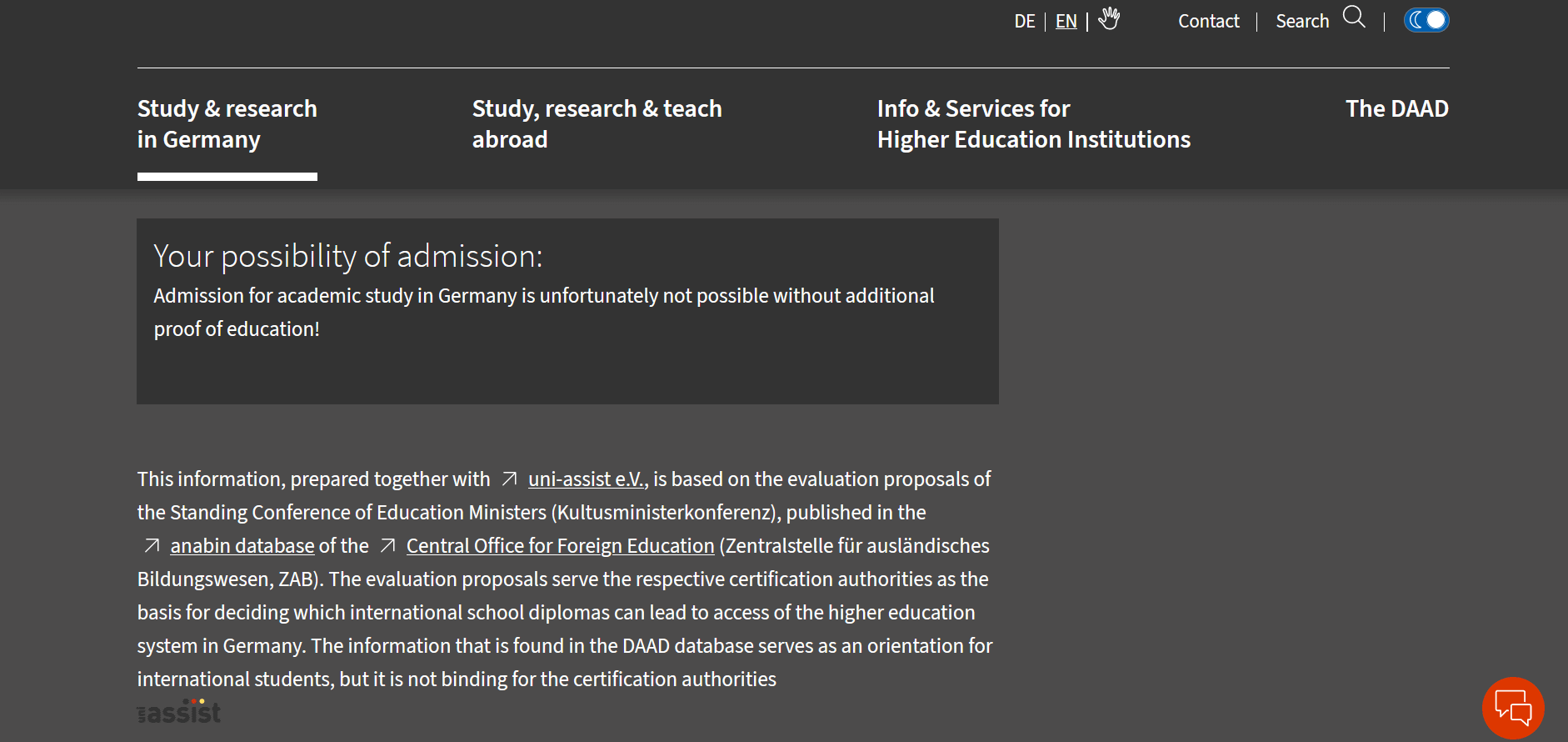Viewport: 1568px width, 742px height.
Task: Click the search magnifier icon
Action: tap(1354, 17)
